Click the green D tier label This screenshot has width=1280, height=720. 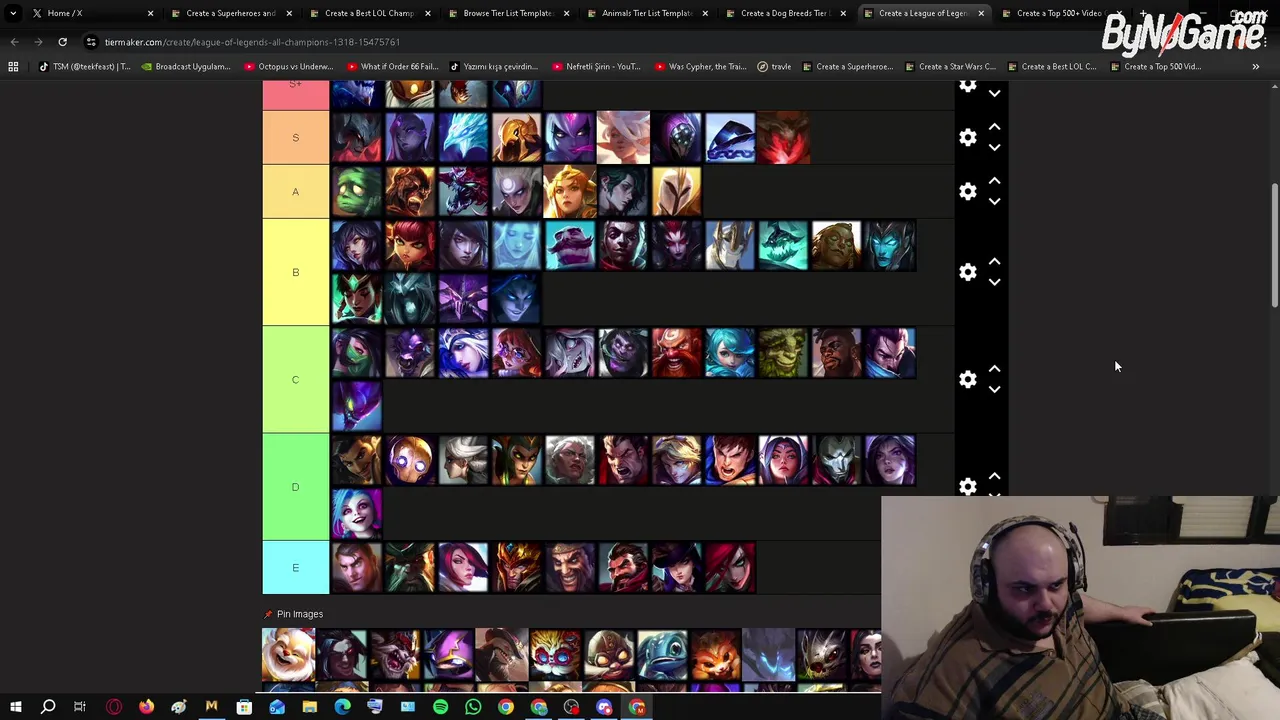click(x=295, y=486)
